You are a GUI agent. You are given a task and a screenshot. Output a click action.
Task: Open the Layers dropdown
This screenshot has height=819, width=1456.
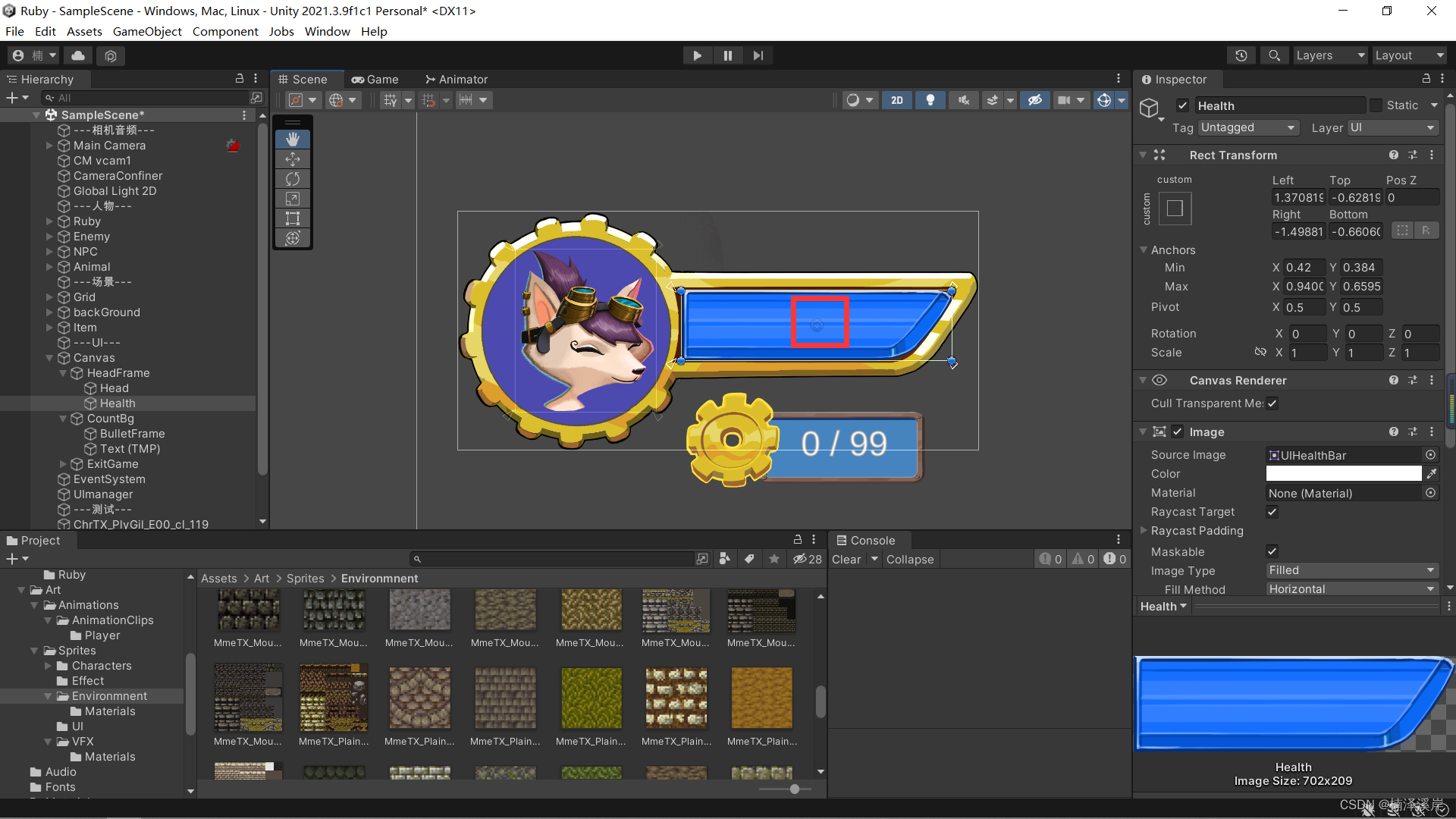click(x=1329, y=55)
